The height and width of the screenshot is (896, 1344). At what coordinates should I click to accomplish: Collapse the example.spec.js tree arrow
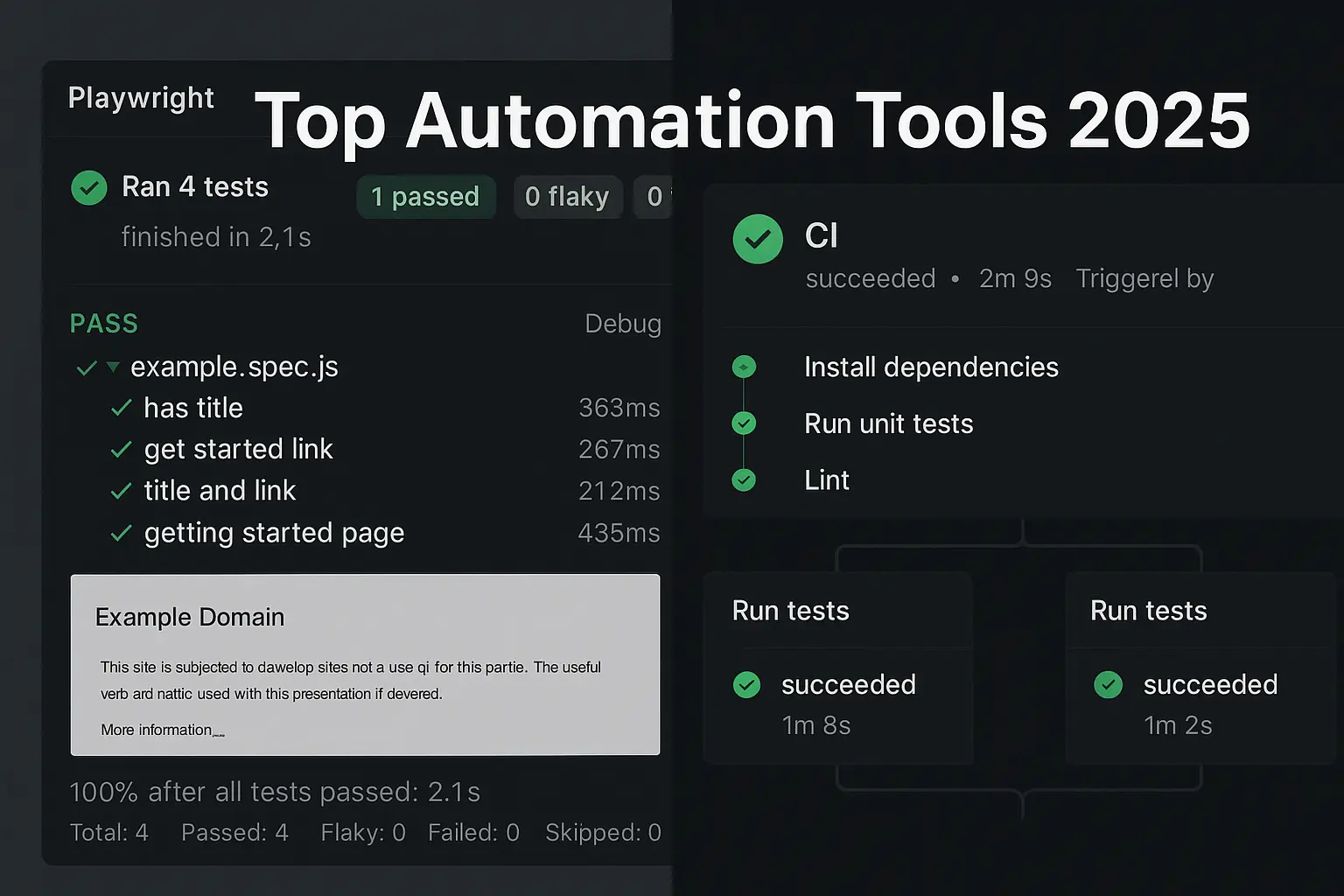click(x=113, y=367)
